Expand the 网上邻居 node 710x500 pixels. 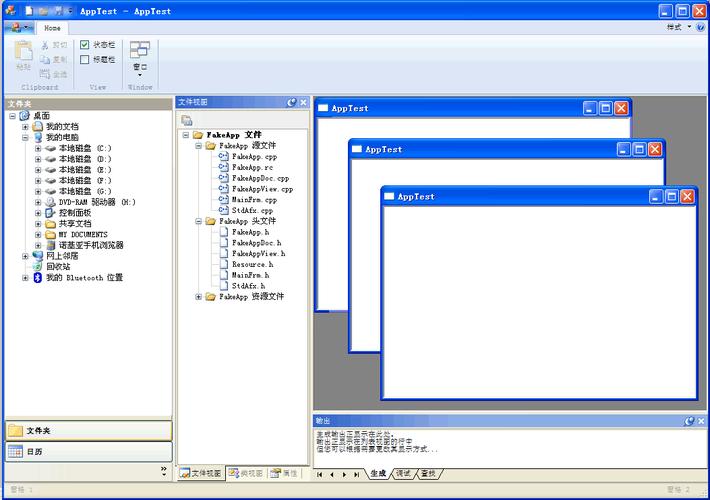click(25, 256)
